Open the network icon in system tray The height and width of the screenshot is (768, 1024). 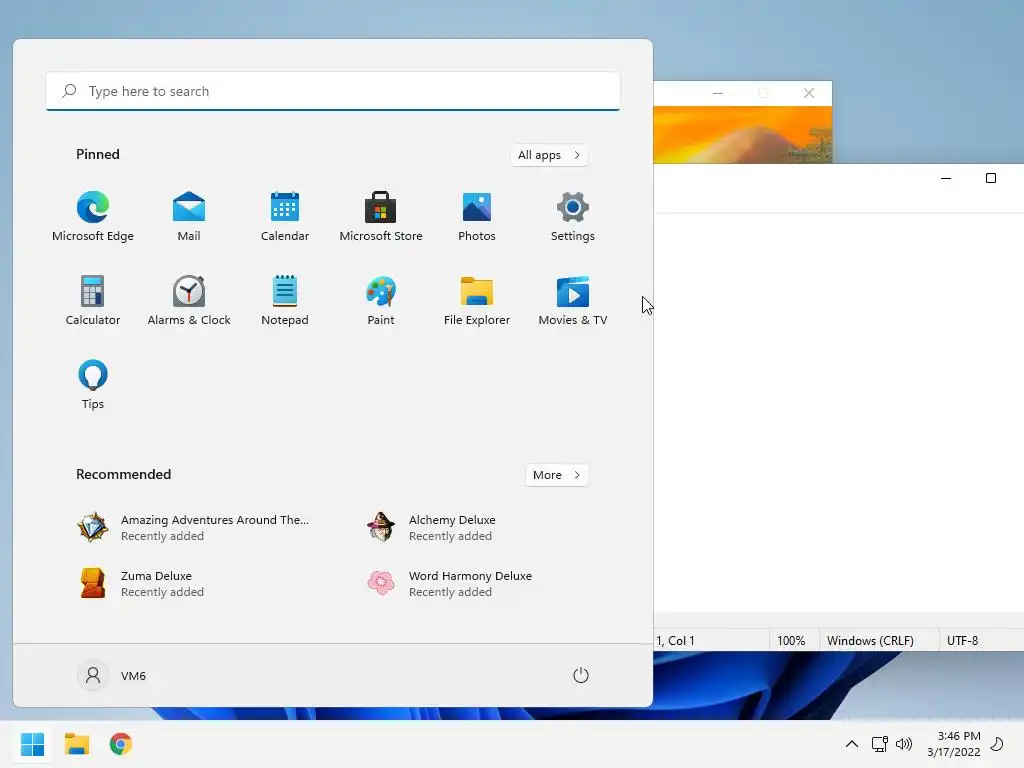coord(880,744)
